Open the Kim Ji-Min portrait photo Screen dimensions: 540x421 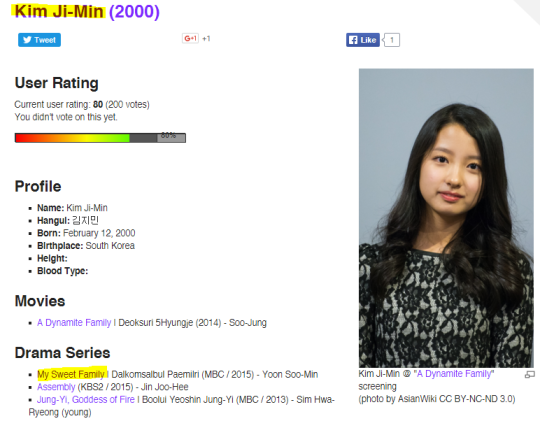[446, 218]
